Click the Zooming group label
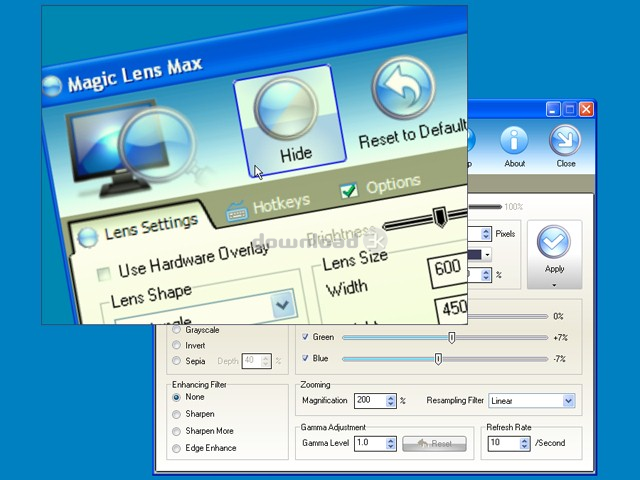The height and width of the screenshot is (480, 640). pos(315,384)
